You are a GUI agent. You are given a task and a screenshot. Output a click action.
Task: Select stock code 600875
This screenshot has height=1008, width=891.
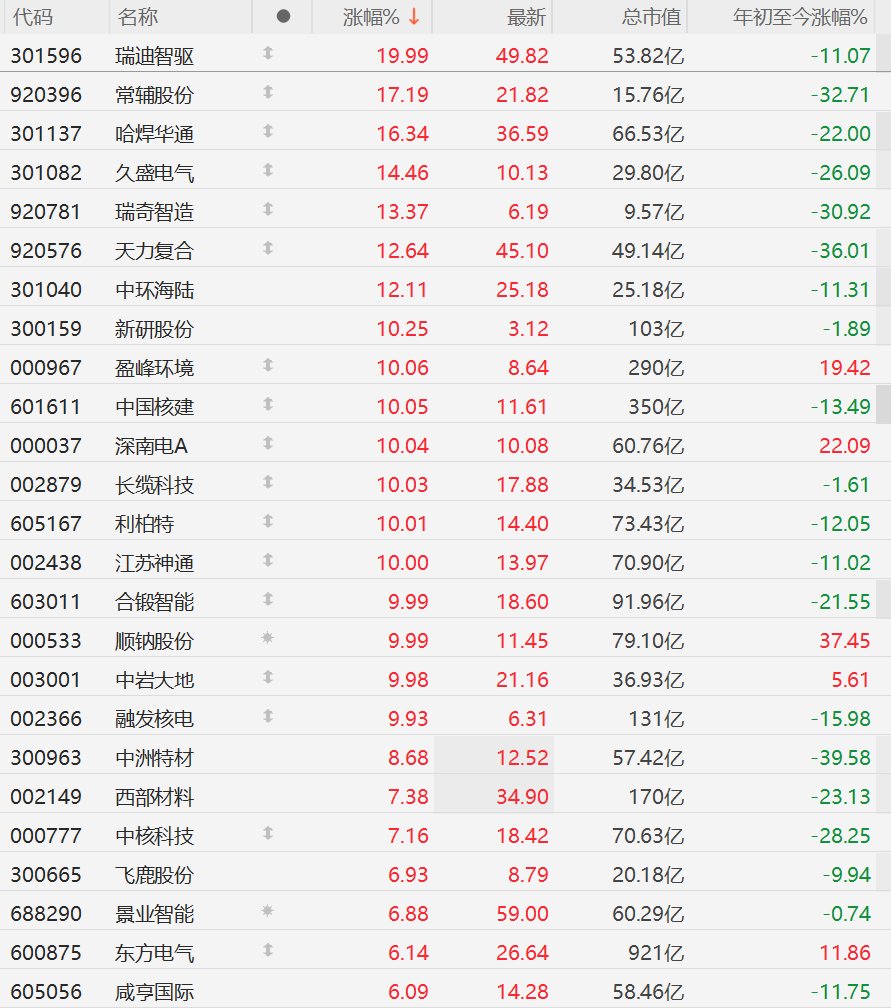46,953
